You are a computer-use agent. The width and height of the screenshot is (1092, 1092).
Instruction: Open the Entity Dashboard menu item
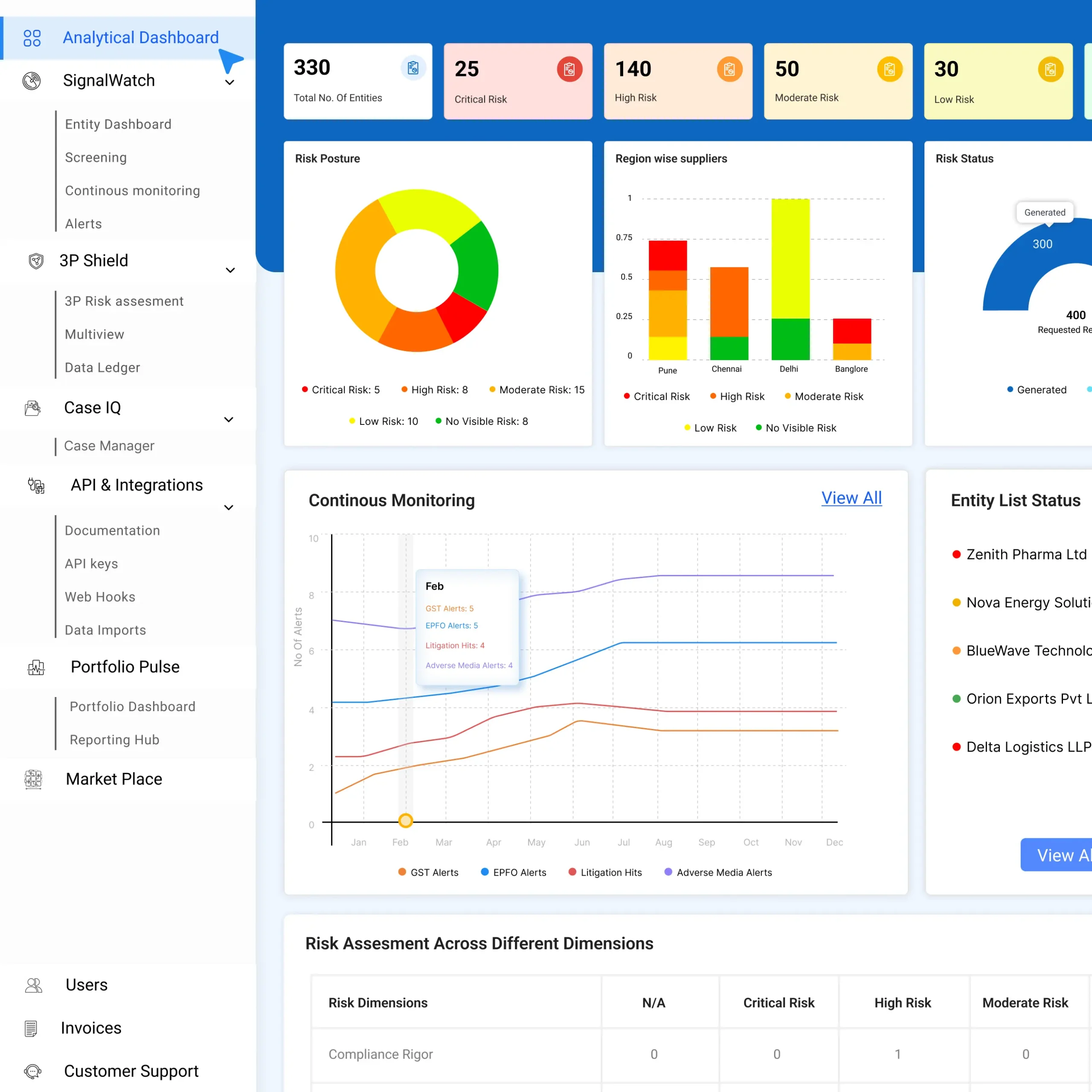[x=118, y=125]
